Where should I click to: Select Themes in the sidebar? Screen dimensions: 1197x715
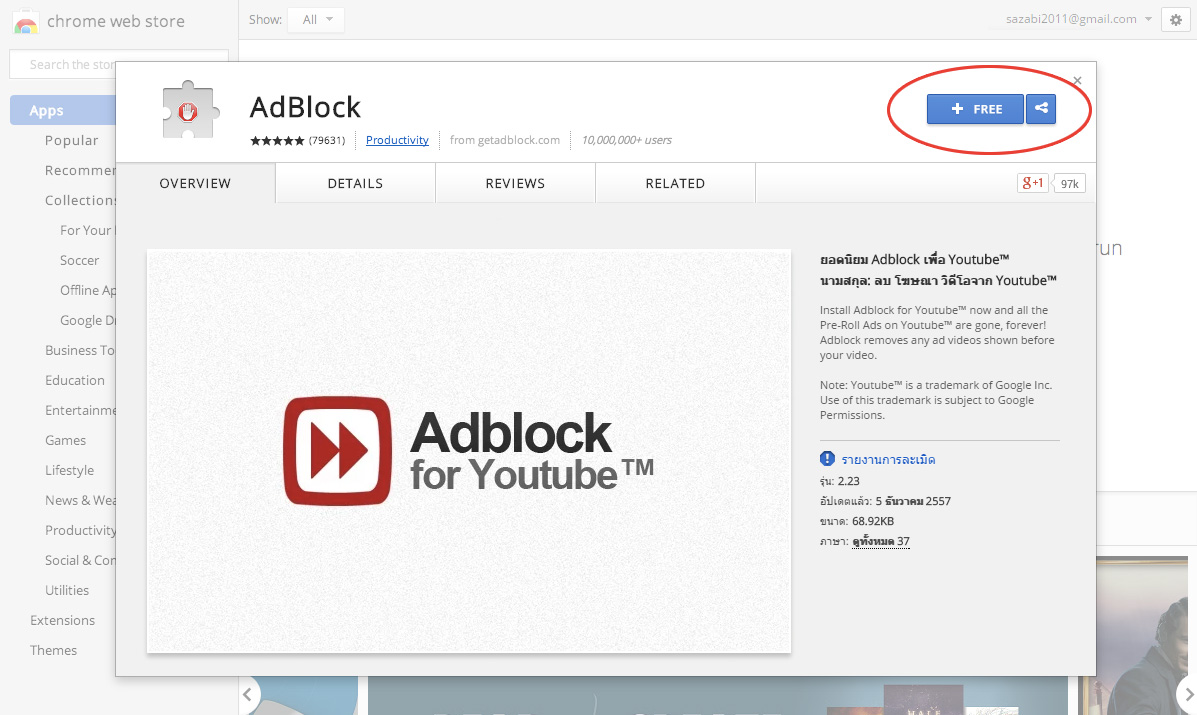tap(53, 650)
